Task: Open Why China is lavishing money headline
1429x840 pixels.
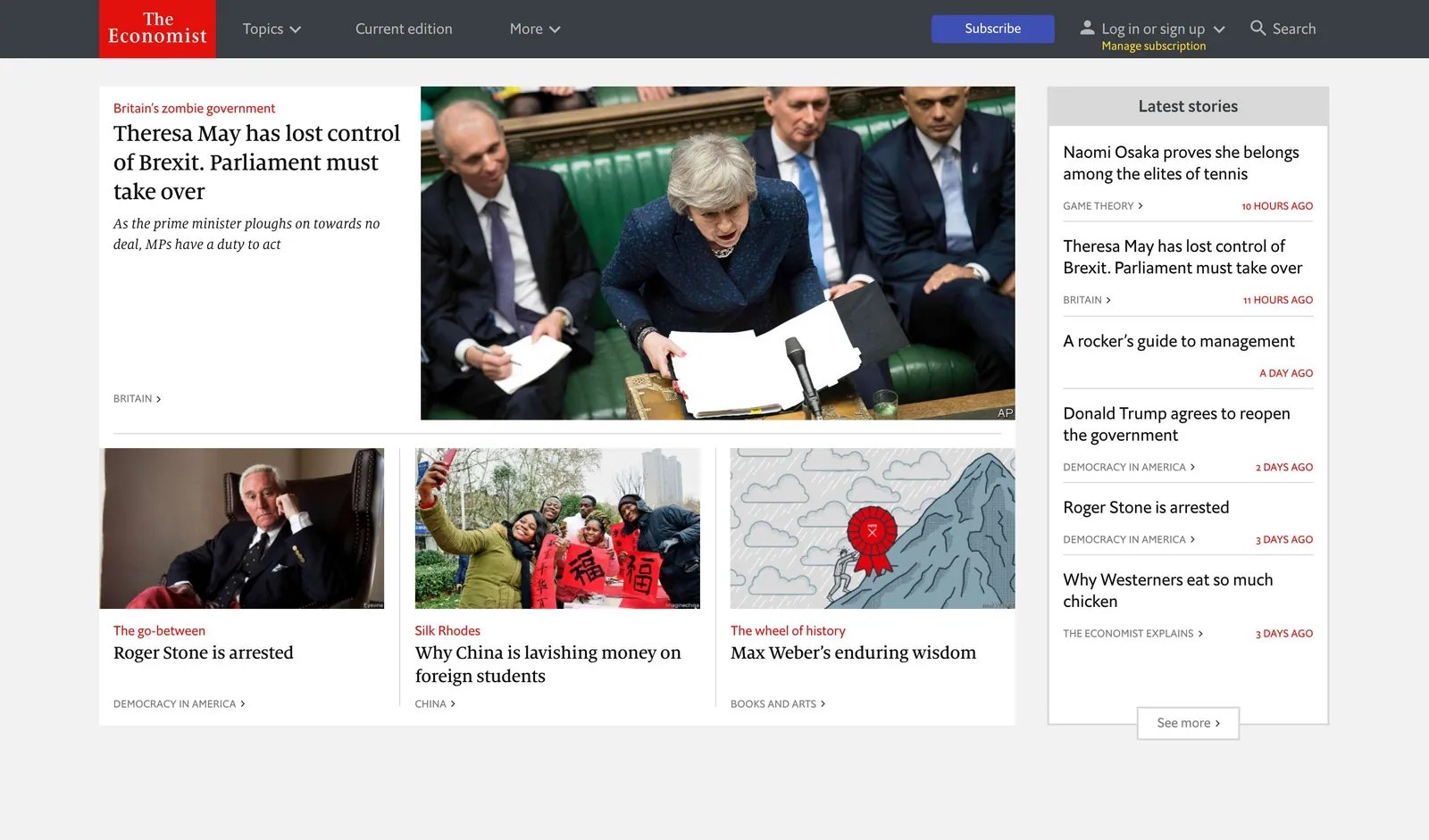Action: point(547,664)
